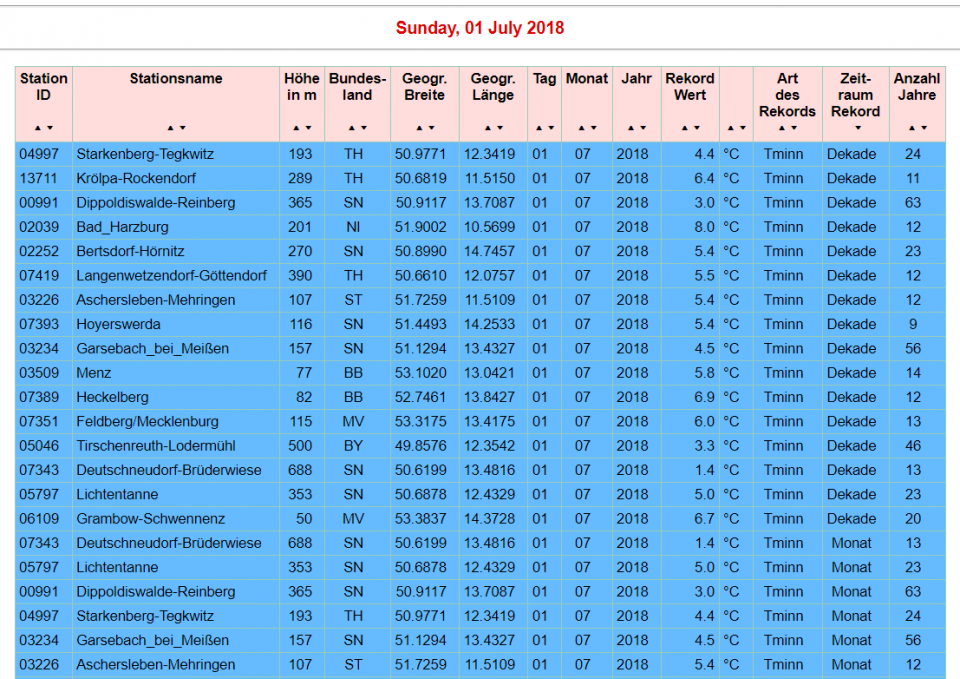The height and width of the screenshot is (679, 960).
Task: Sort Monat column ascending
Action: 581,128
